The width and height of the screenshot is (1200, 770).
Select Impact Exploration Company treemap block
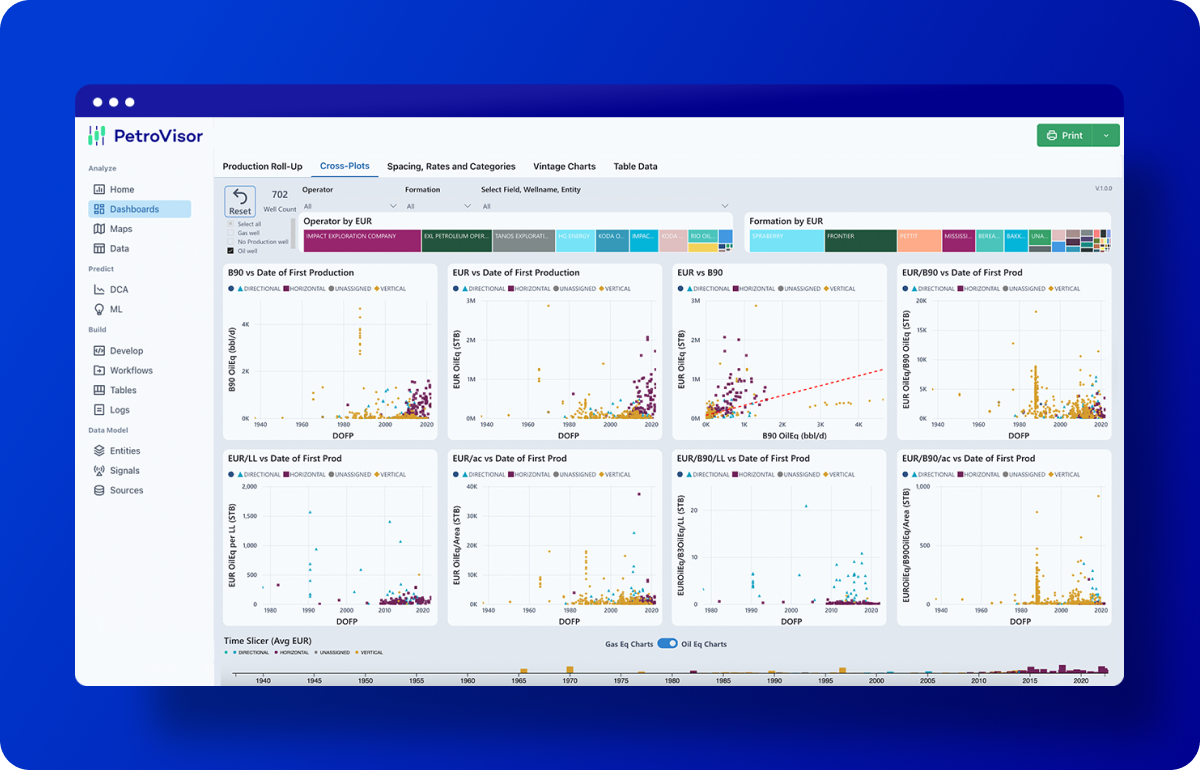pos(361,240)
